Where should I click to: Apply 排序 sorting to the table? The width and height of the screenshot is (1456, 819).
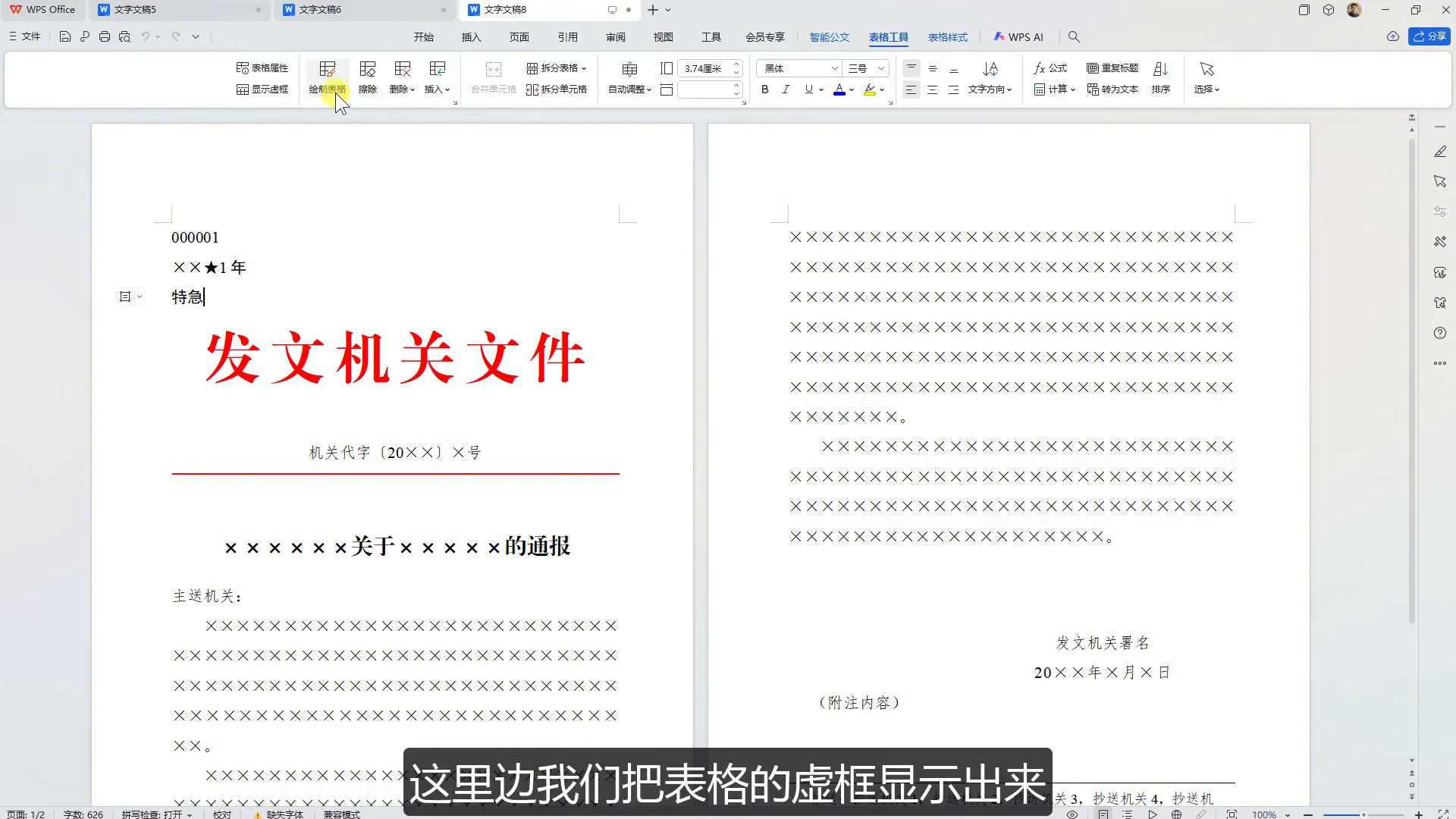tap(1161, 78)
